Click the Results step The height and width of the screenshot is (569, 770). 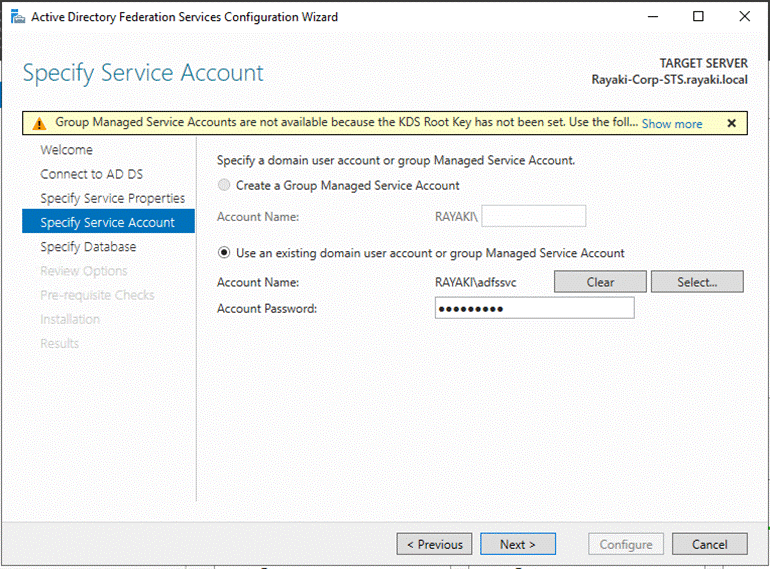point(59,343)
